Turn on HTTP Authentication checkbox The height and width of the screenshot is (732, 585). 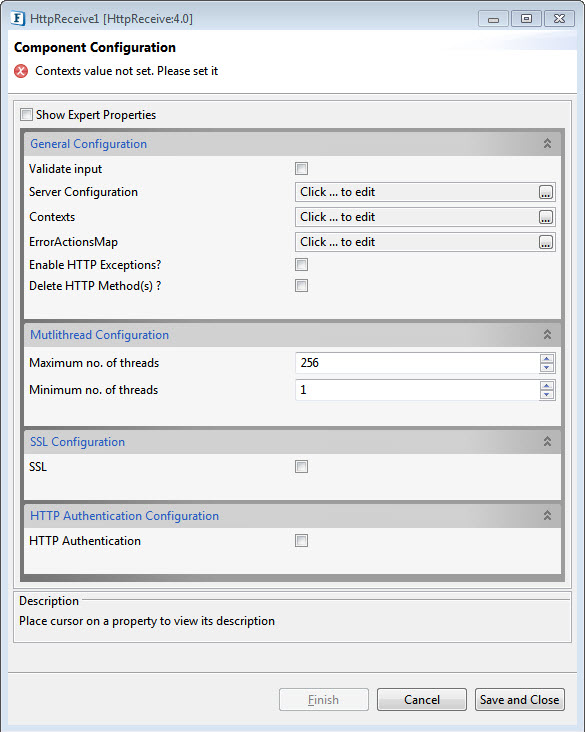pyautogui.click(x=302, y=541)
